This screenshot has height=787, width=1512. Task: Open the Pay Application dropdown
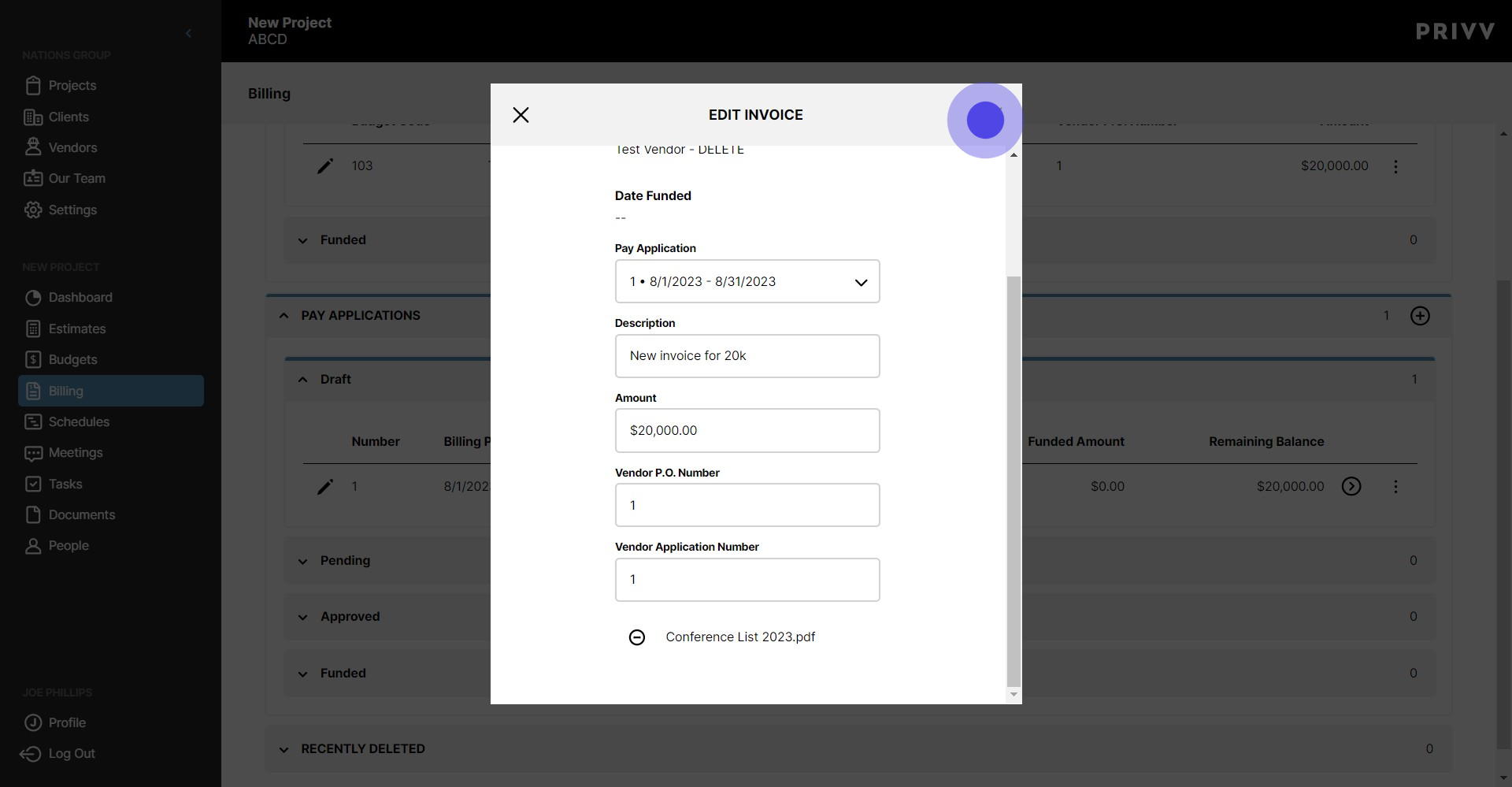(747, 281)
